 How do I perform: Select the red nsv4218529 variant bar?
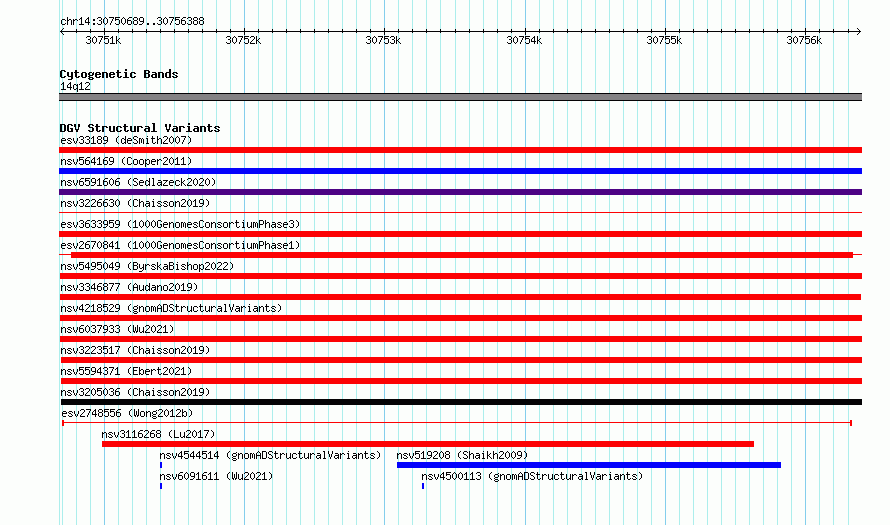460,318
